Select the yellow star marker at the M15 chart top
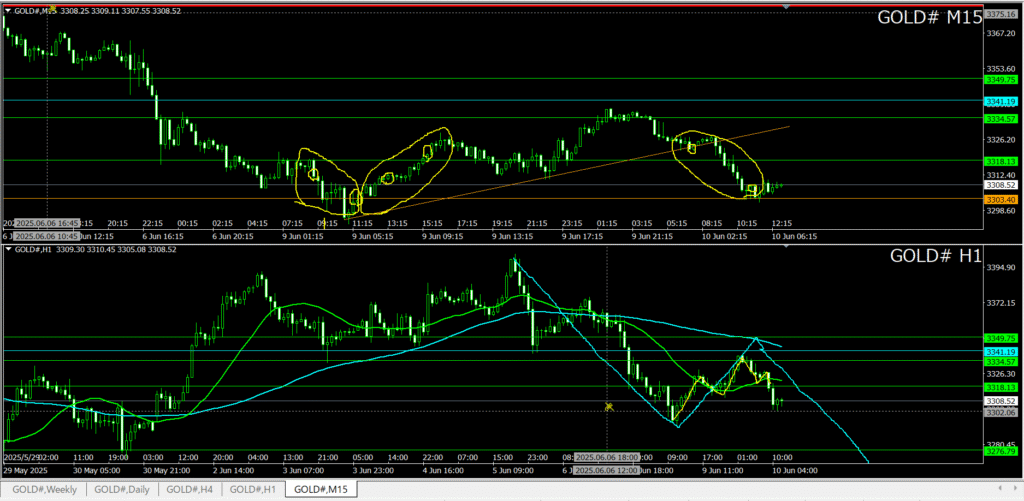The width and height of the screenshot is (1024, 501). [x=52, y=8]
